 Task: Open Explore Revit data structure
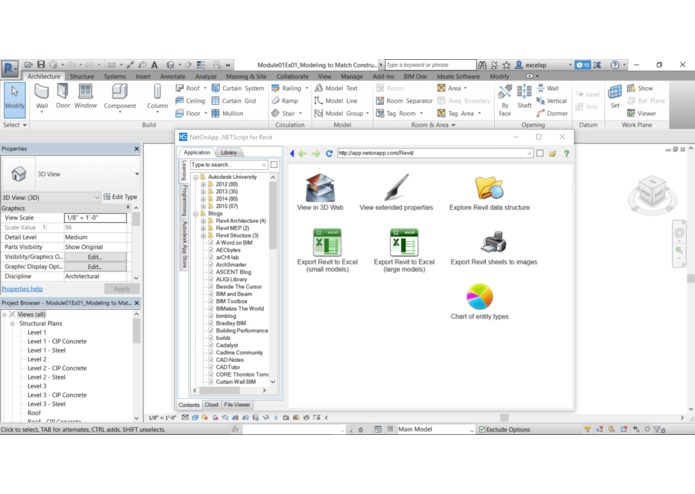[489, 192]
